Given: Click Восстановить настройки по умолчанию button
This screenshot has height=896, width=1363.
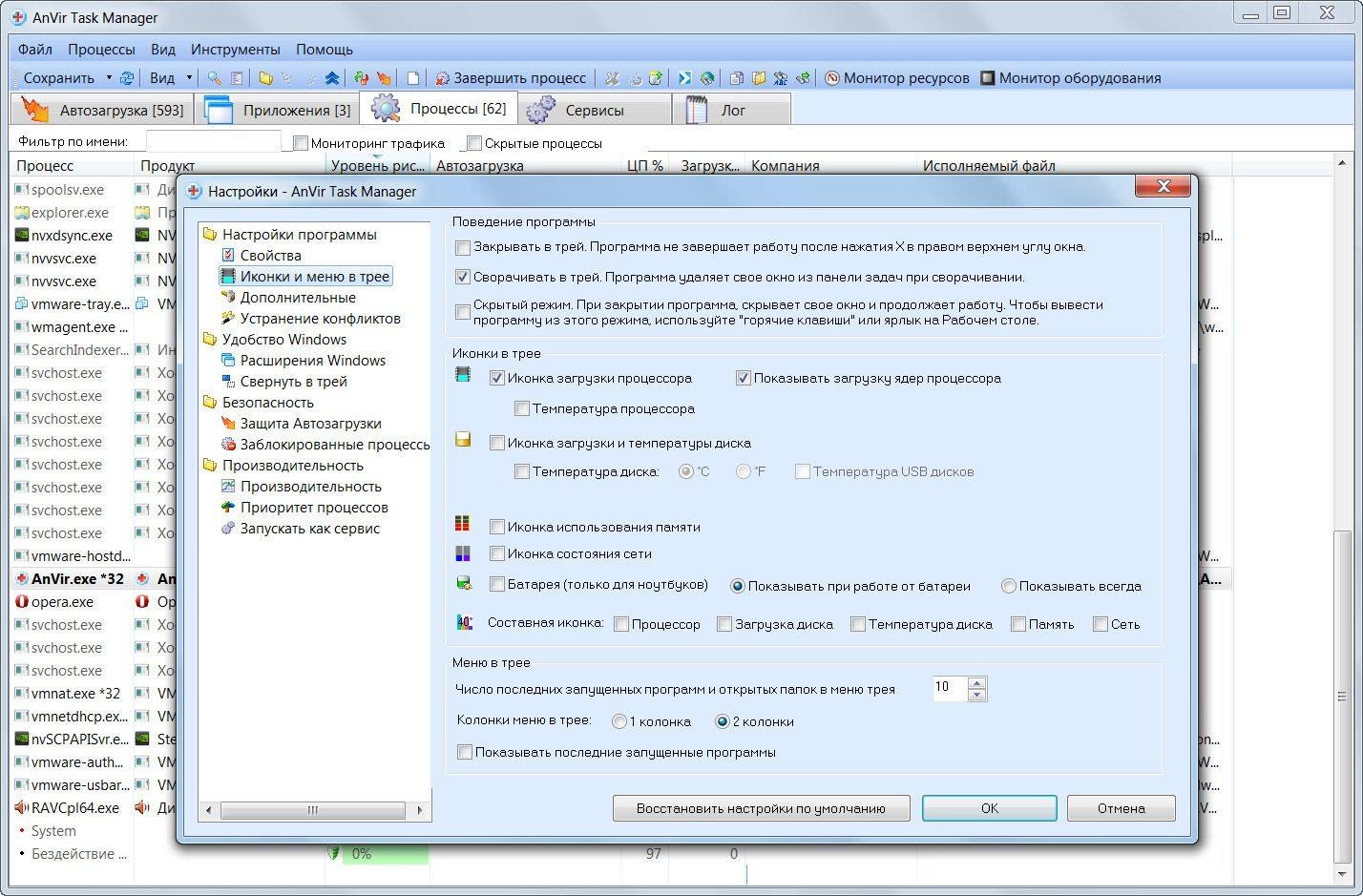Looking at the screenshot, I should (761, 808).
